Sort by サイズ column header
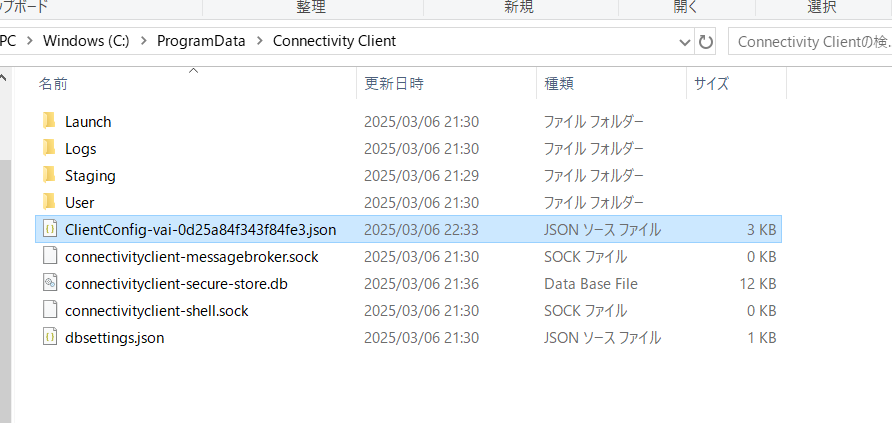 click(711, 84)
